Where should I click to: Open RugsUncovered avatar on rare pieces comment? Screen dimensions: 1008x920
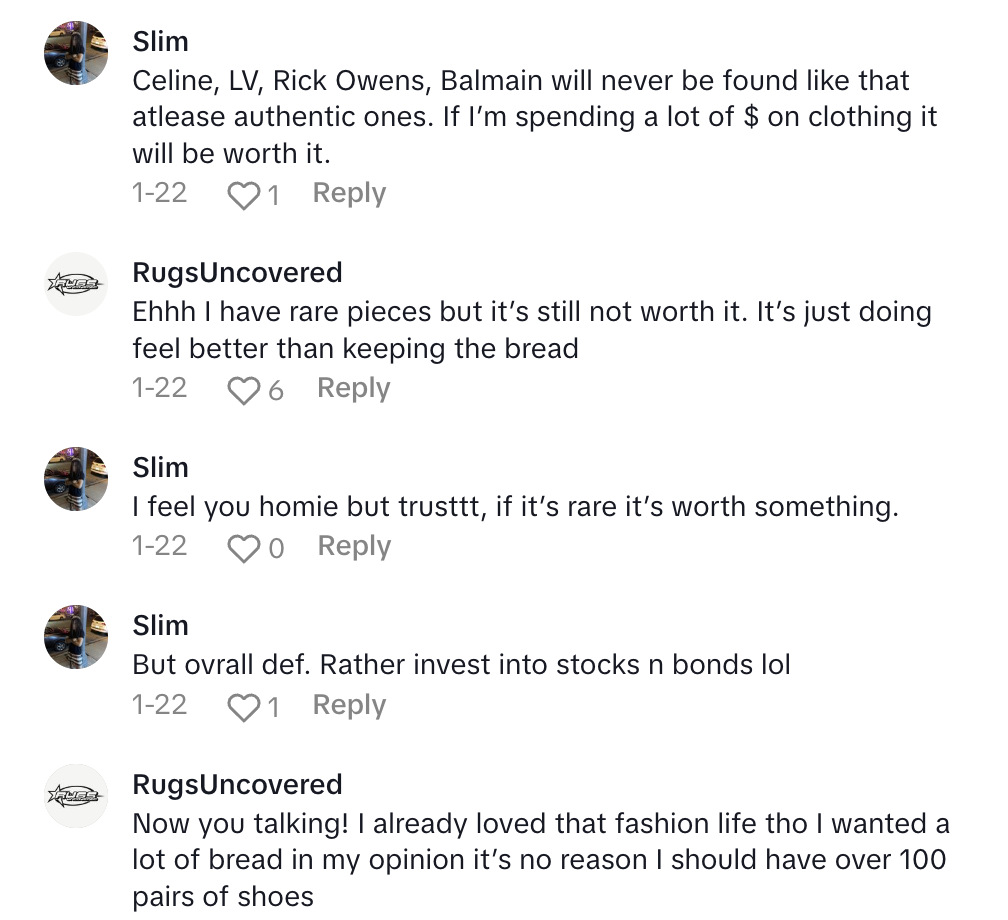point(76,284)
